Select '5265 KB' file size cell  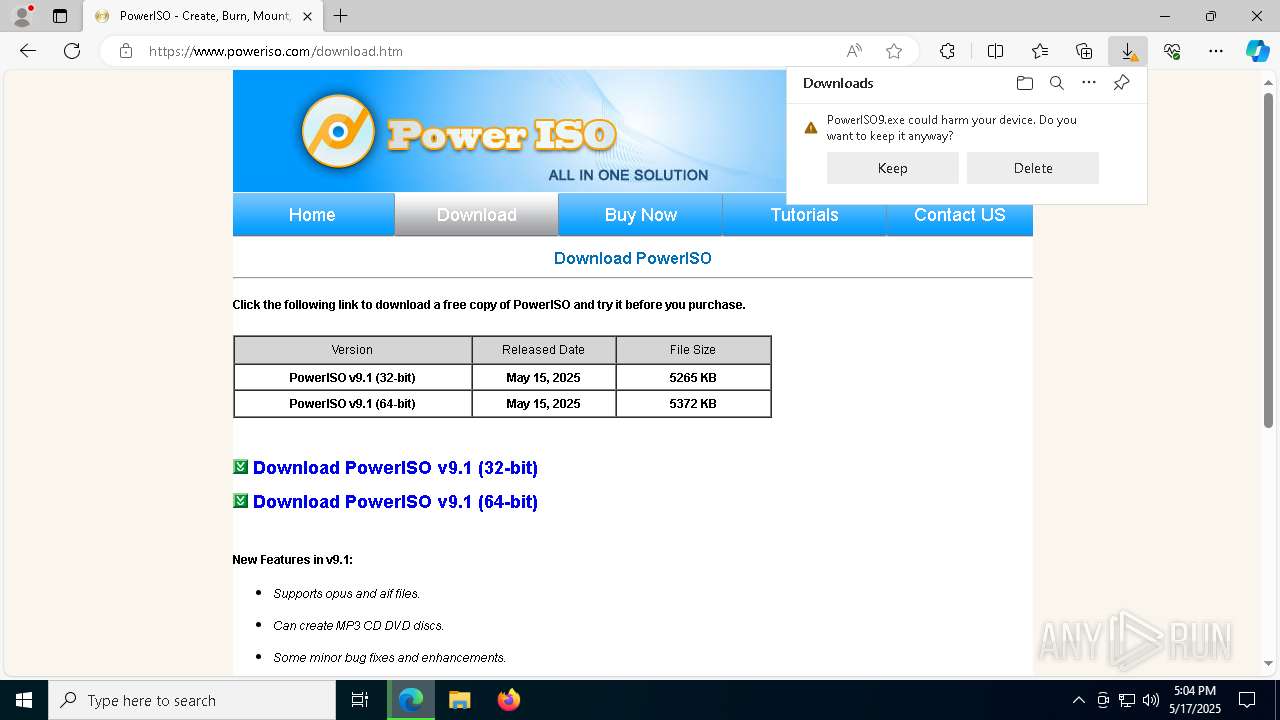click(x=693, y=377)
